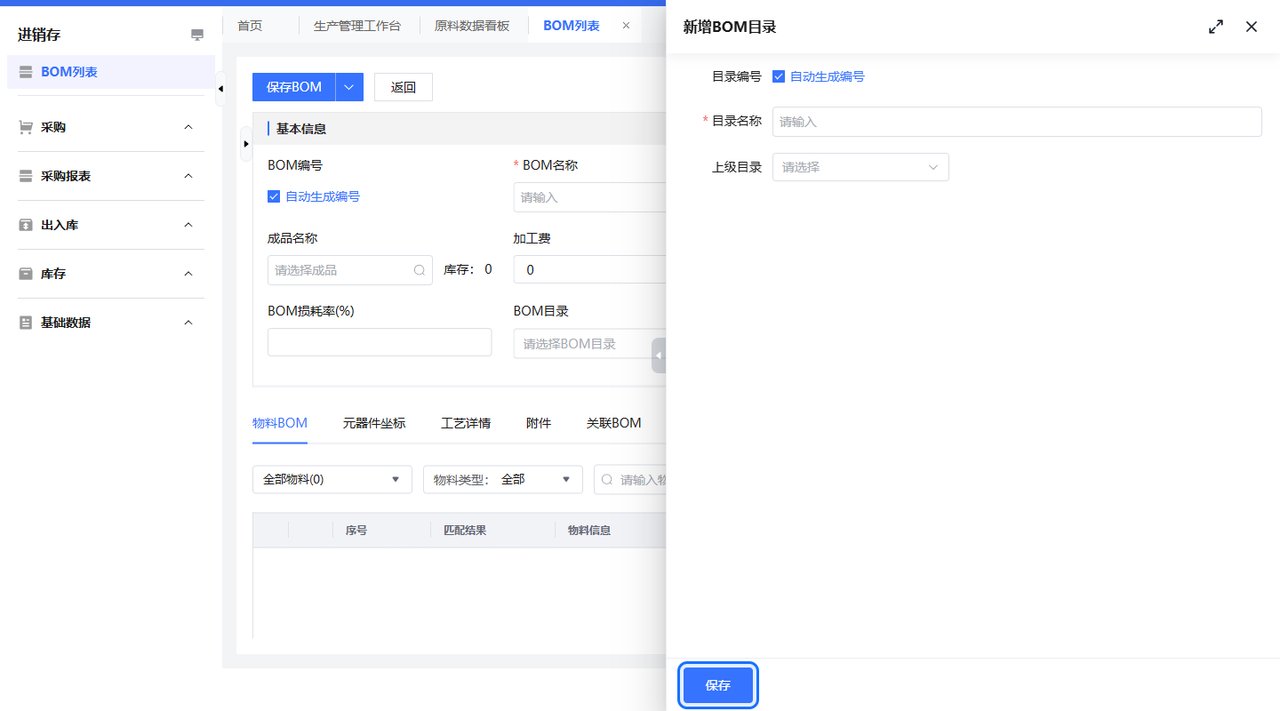Uncheck 目录编号 自动生成编号 checkbox

779,76
